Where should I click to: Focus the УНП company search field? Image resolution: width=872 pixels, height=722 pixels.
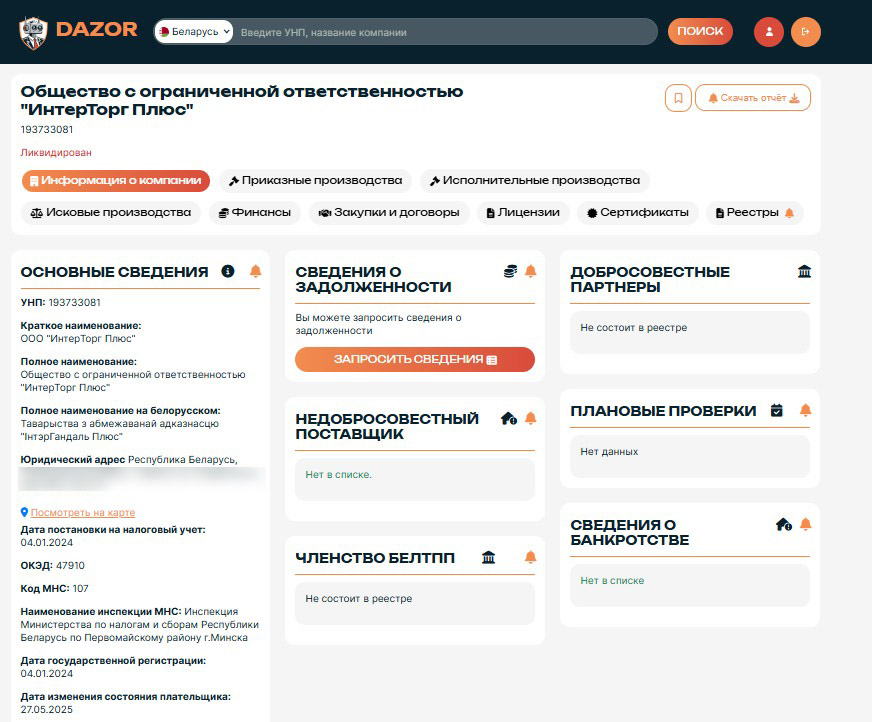click(x=445, y=32)
